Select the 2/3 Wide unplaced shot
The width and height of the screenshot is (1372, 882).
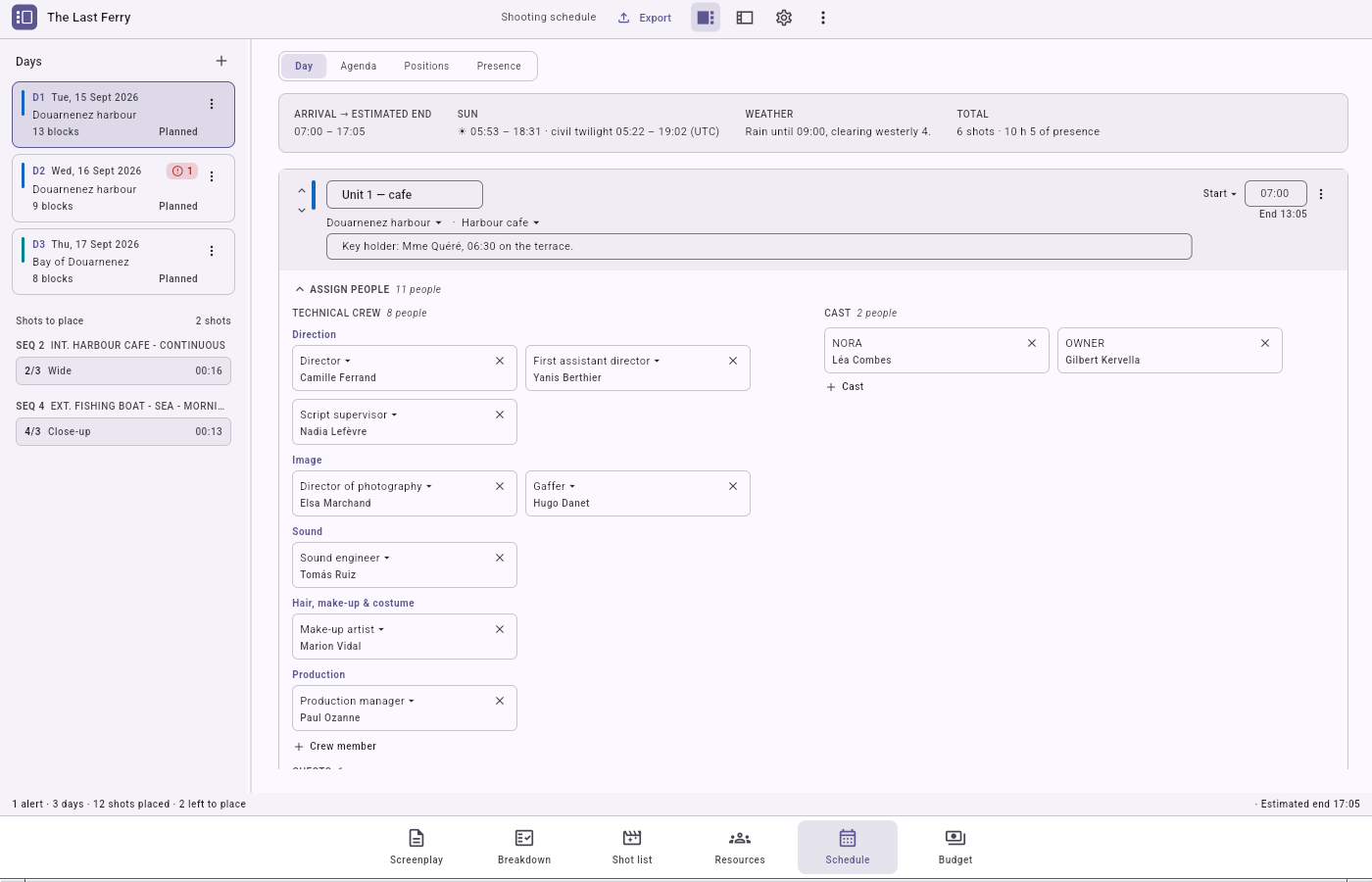tap(123, 370)
